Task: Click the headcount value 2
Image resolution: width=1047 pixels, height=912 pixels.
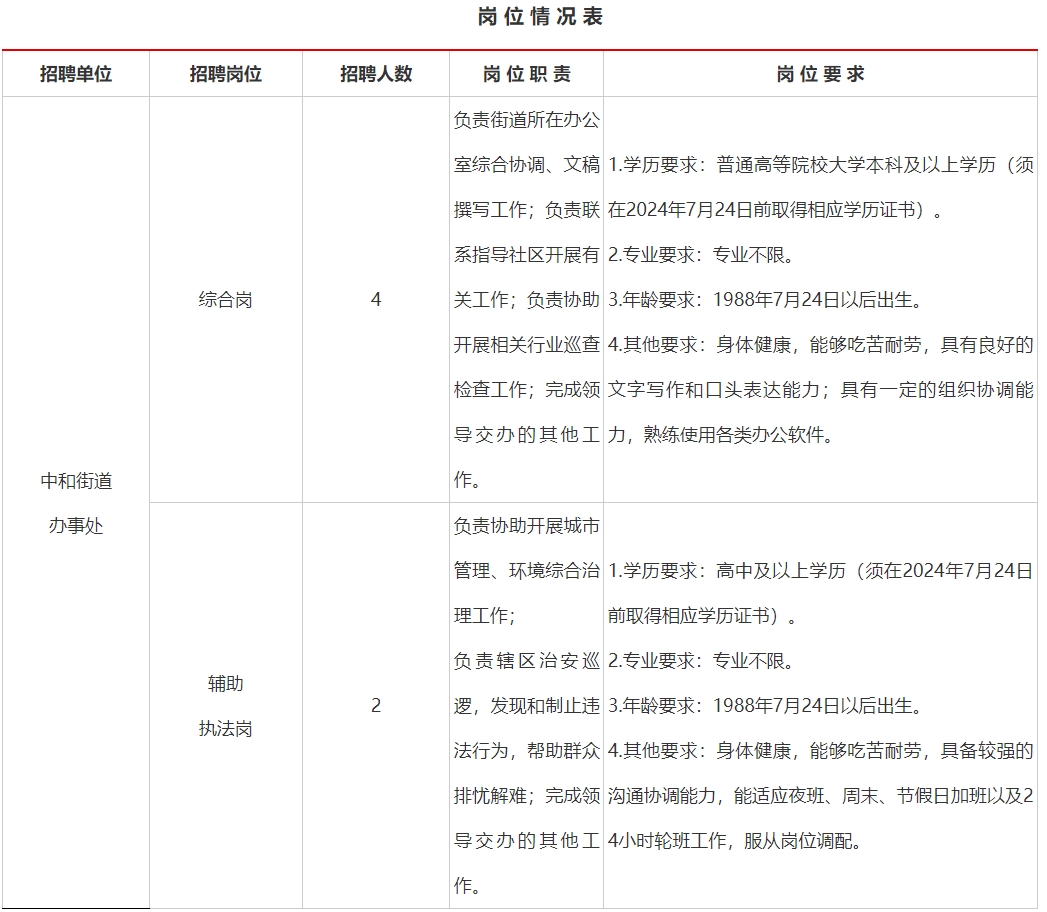Action: click(376, 706)
